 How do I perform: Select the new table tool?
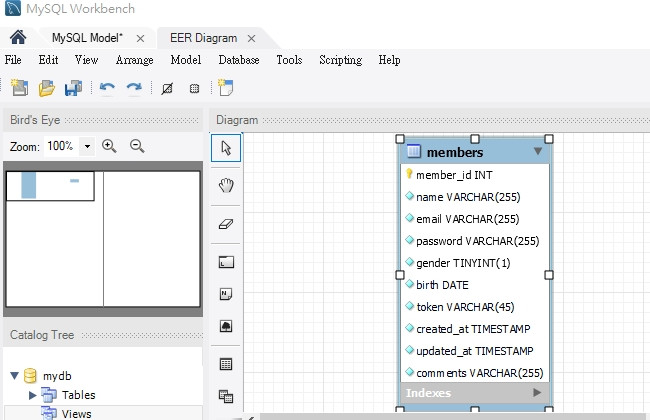[x=226, y=364]
